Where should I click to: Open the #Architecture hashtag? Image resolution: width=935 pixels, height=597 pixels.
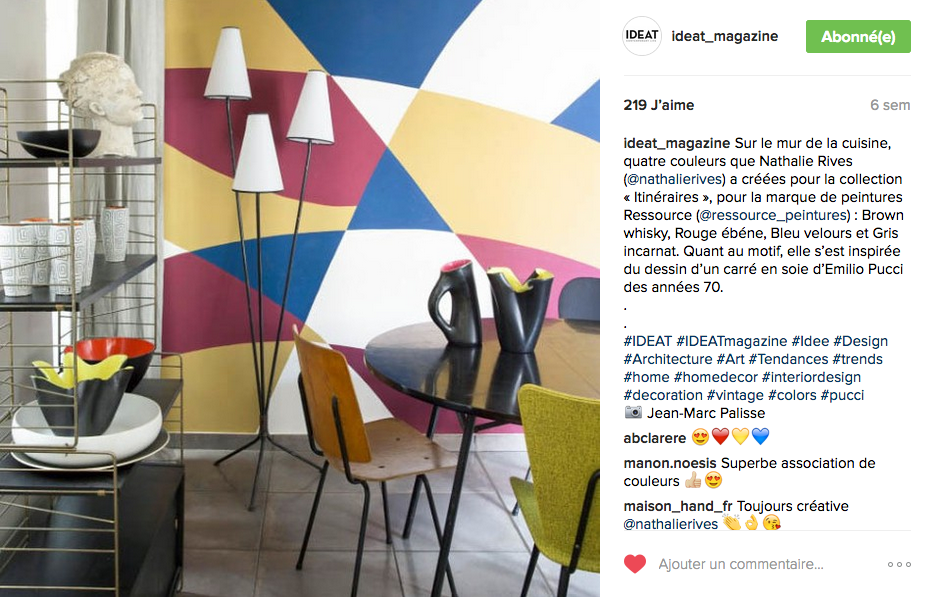[x=668, y=359]
